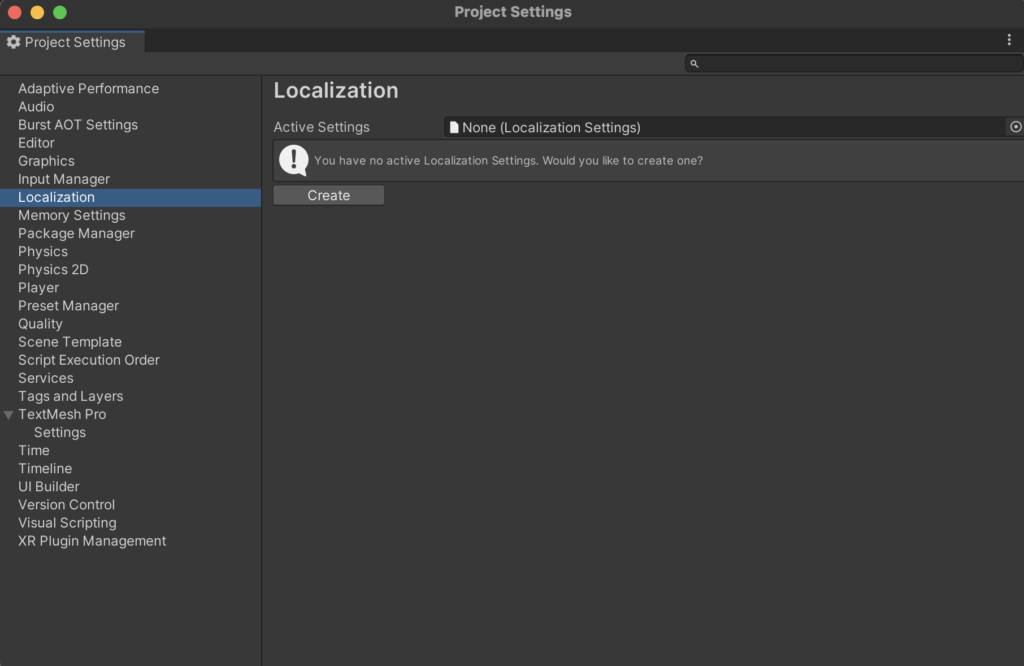Select Package Manager in sidebar

click(76, 233)
